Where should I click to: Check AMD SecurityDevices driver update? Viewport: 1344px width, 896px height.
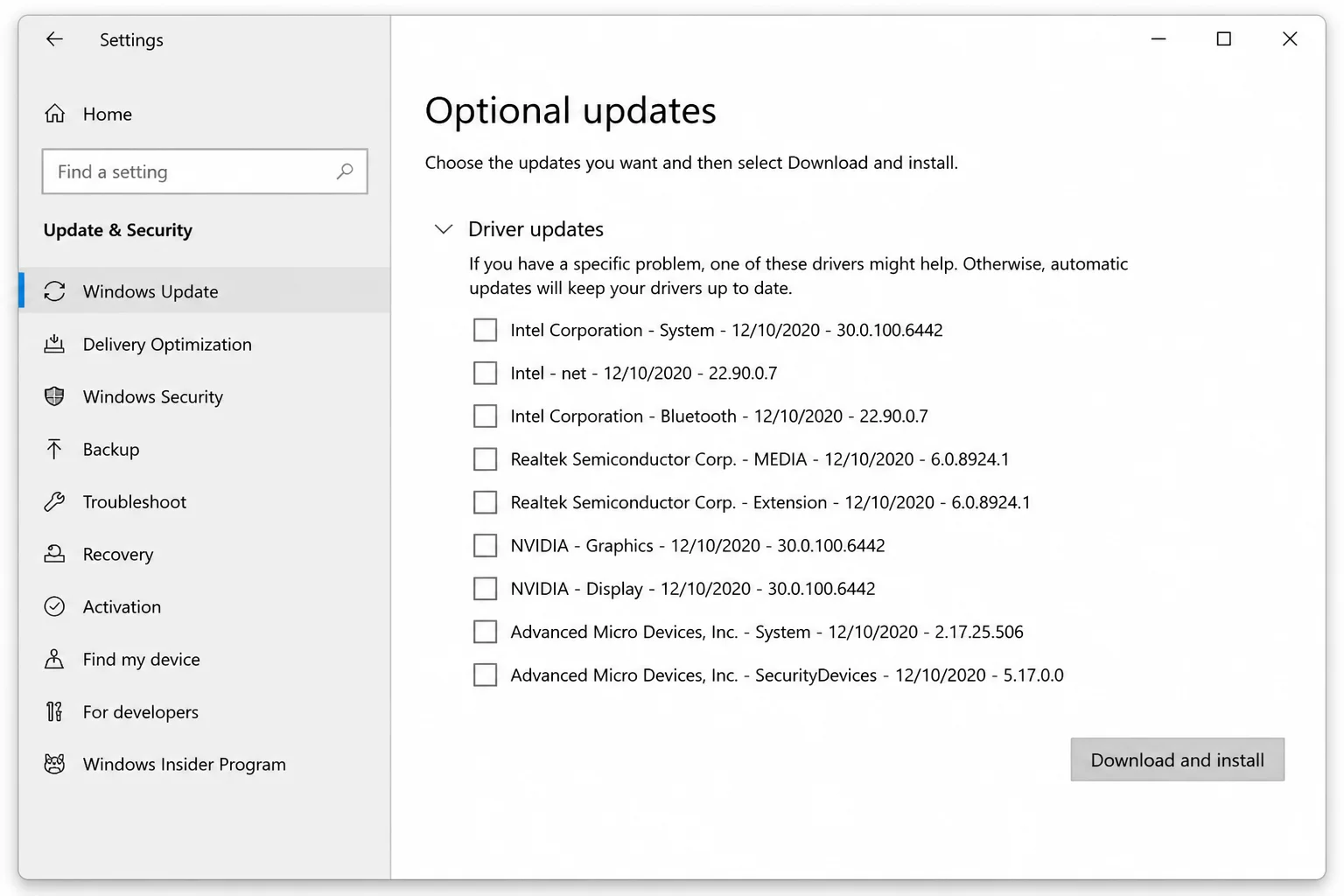click(485, 675)
